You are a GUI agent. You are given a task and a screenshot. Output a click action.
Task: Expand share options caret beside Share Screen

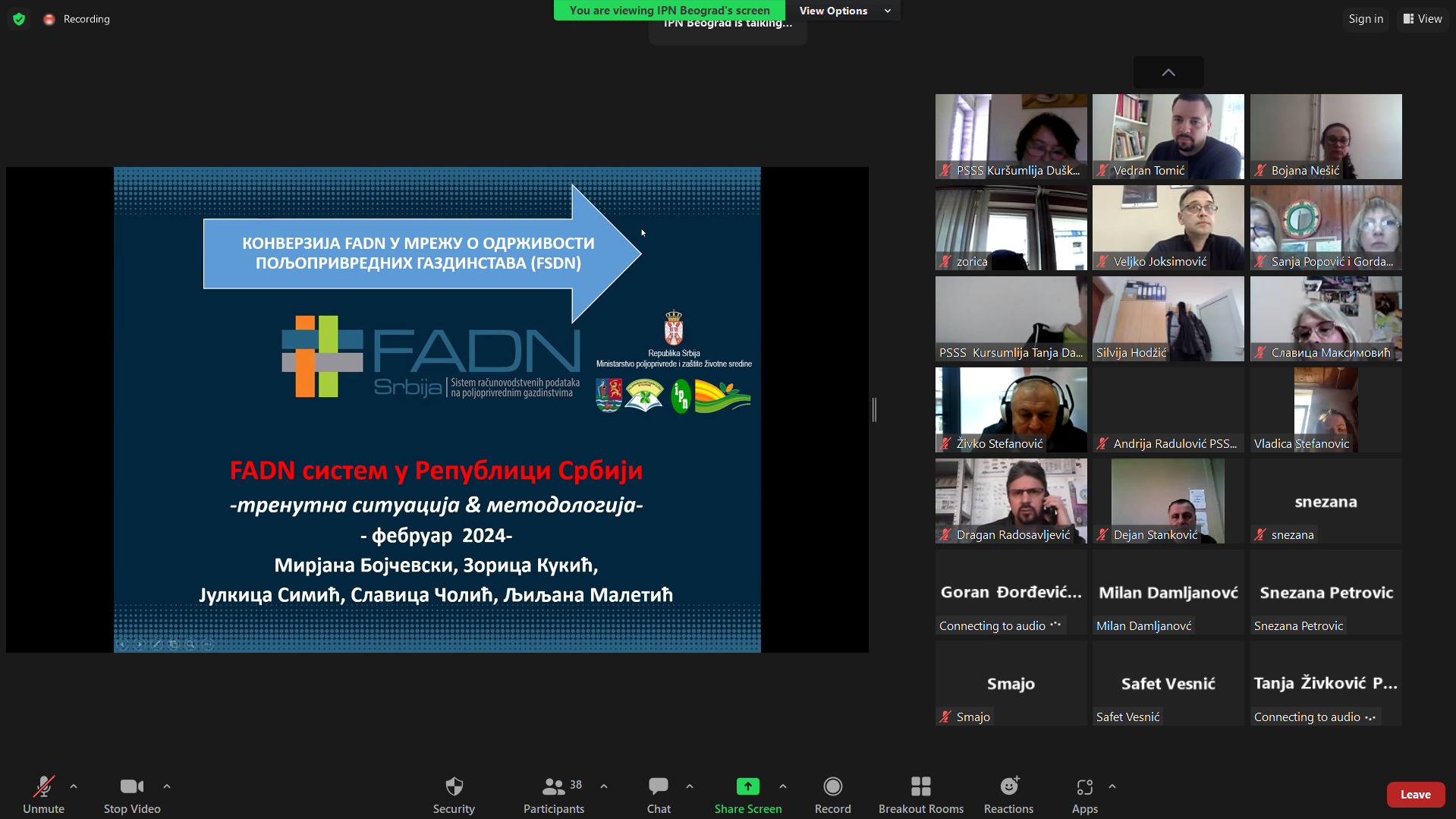click(x=783, y=786)
